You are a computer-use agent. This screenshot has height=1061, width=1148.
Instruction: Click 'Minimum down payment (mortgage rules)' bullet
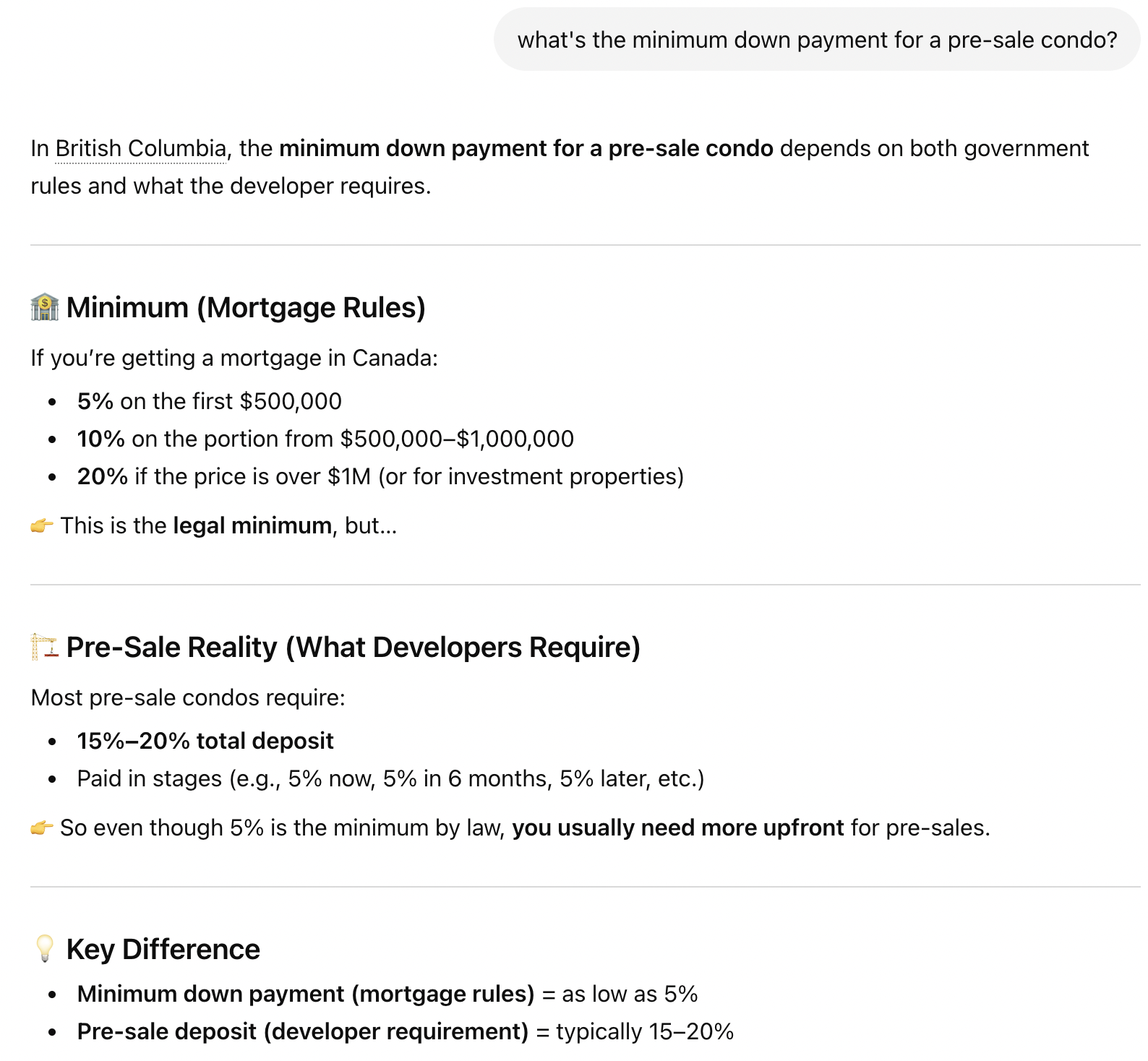click(305, 994)
